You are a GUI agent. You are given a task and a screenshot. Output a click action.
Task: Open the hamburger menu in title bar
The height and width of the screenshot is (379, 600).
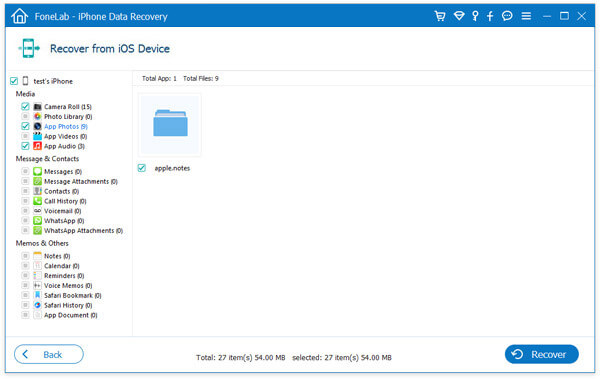(x=526, y=16)
